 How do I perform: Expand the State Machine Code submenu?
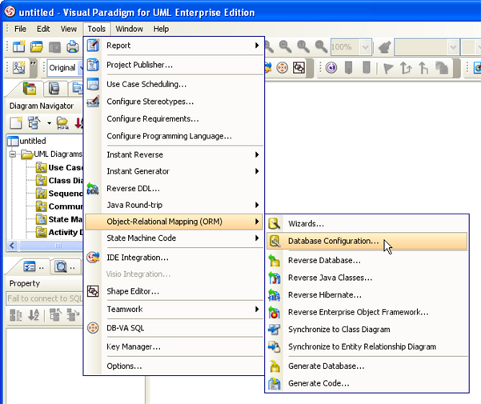click(257, 238)
